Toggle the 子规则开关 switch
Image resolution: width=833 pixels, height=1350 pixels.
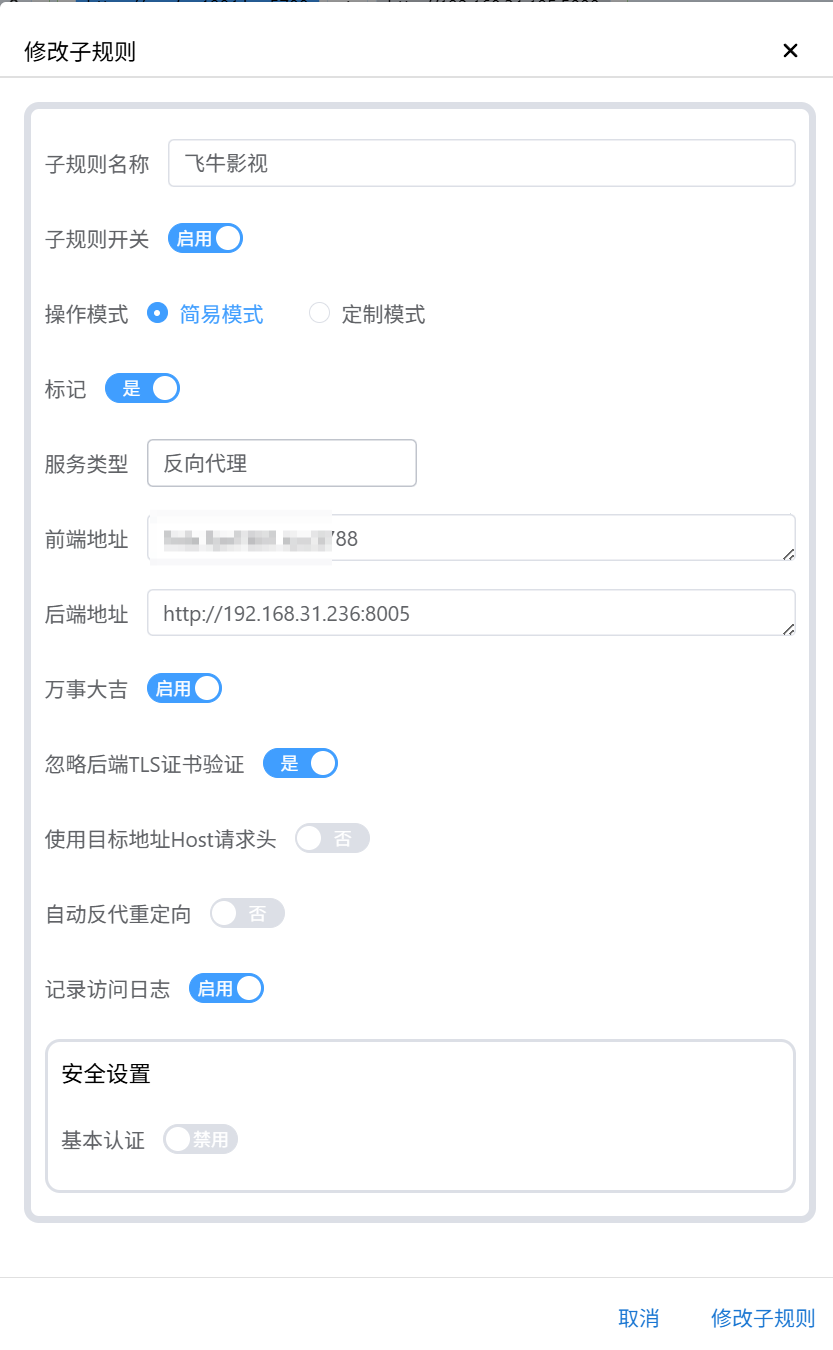[x=205, y=239]
